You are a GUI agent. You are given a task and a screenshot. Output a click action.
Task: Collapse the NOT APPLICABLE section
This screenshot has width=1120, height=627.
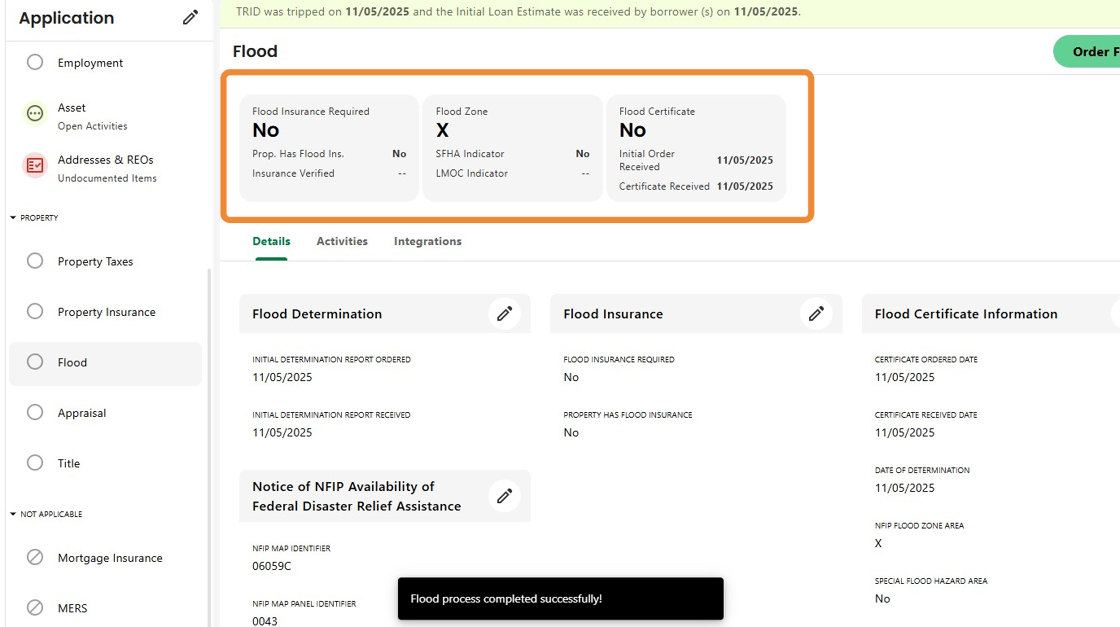click(x=14, y=514)
